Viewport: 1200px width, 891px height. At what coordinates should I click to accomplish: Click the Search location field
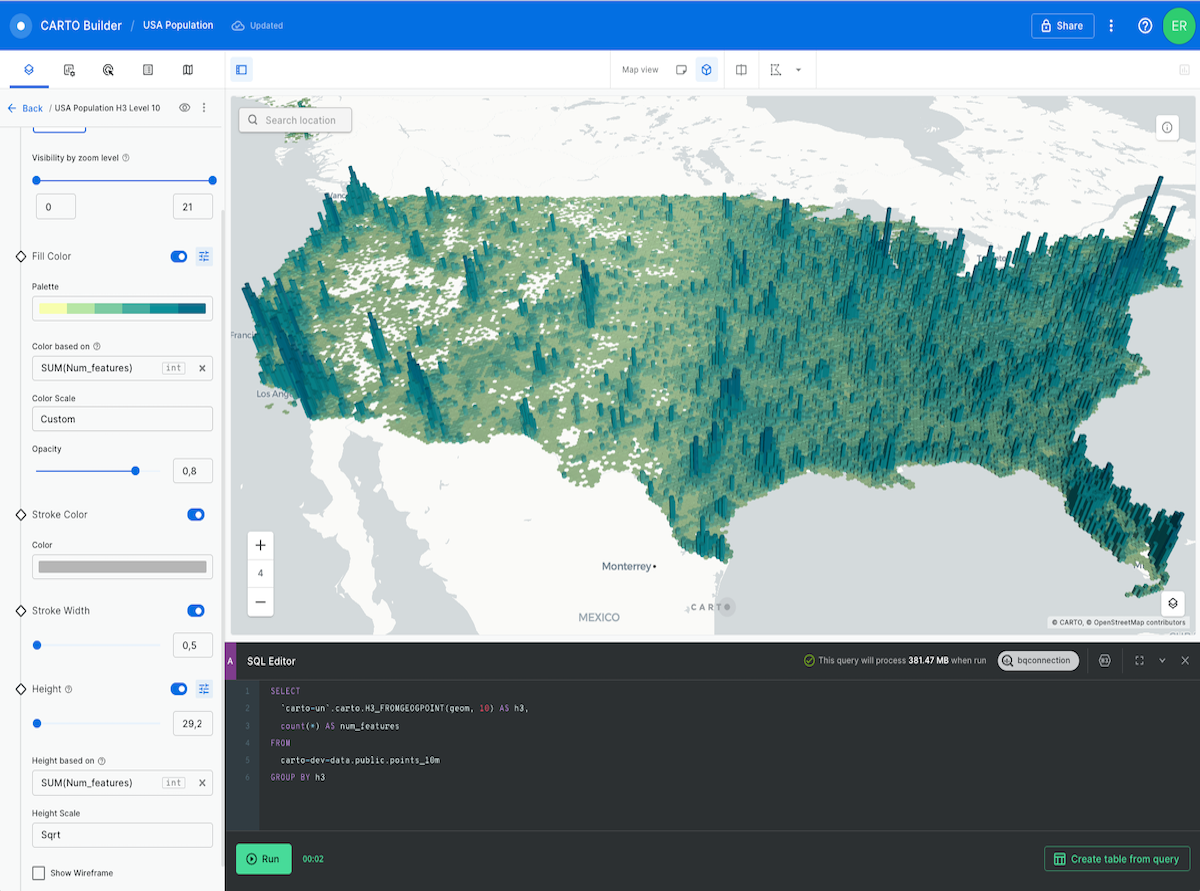(295, 120)
